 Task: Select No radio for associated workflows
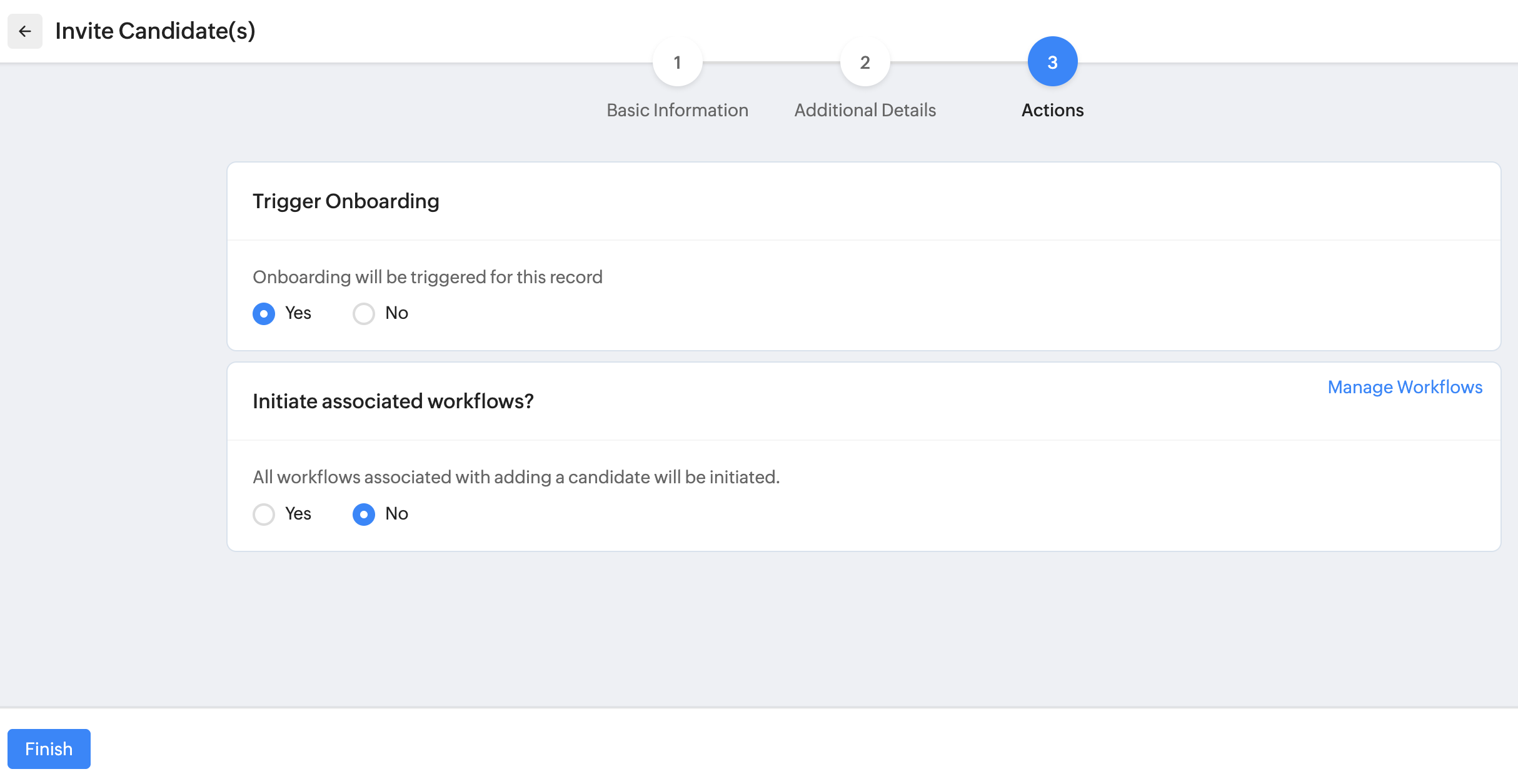(x=364, y=514)
